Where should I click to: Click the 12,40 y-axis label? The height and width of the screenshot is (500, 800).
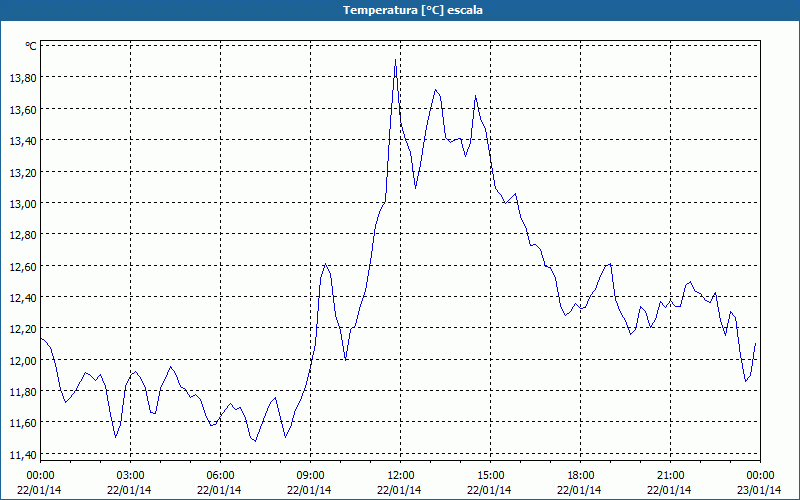pyautogui.click(x=22, y=298)
